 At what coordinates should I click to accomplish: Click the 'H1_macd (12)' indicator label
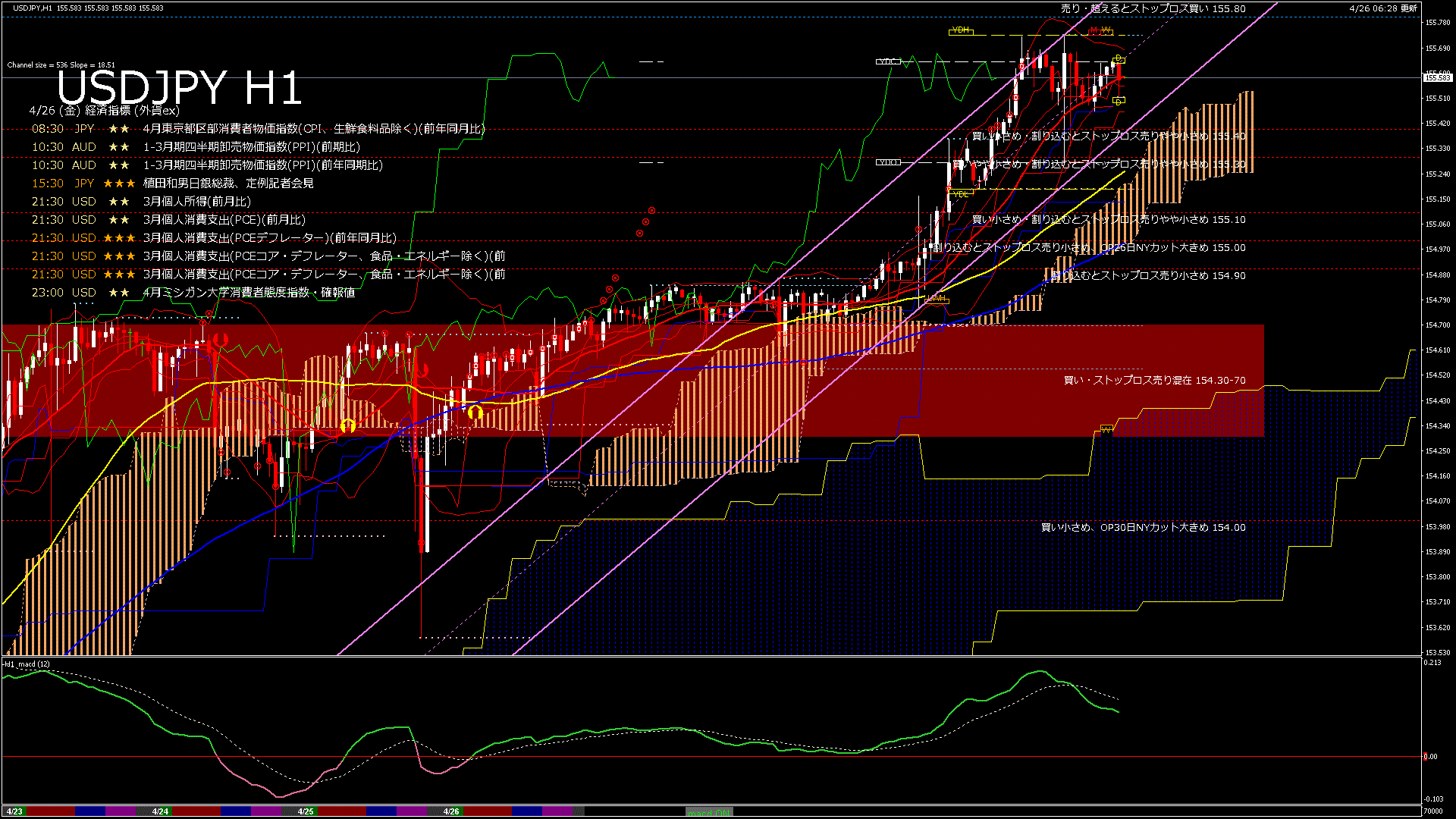click(x=27, y=664)
